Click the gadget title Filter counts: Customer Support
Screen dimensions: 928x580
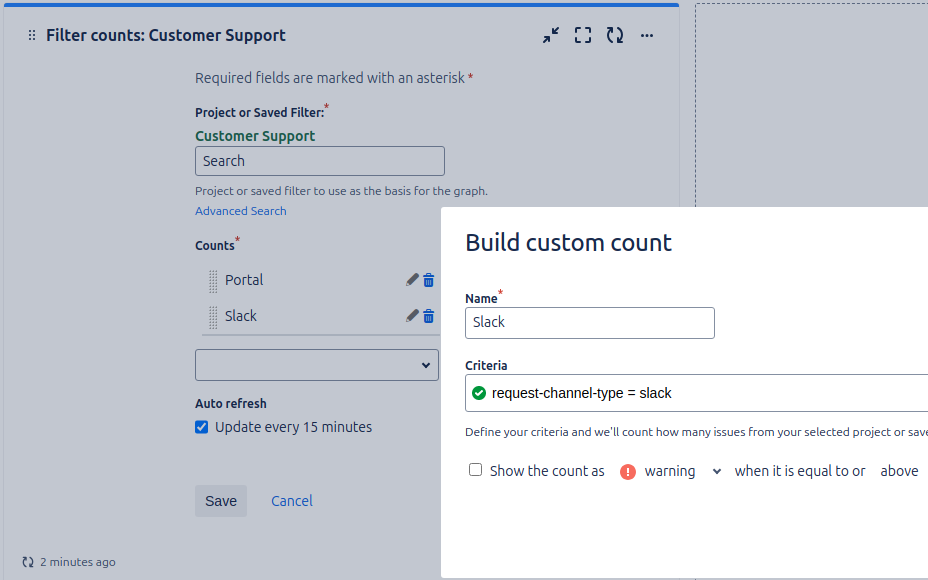click(x=166, y=36)
